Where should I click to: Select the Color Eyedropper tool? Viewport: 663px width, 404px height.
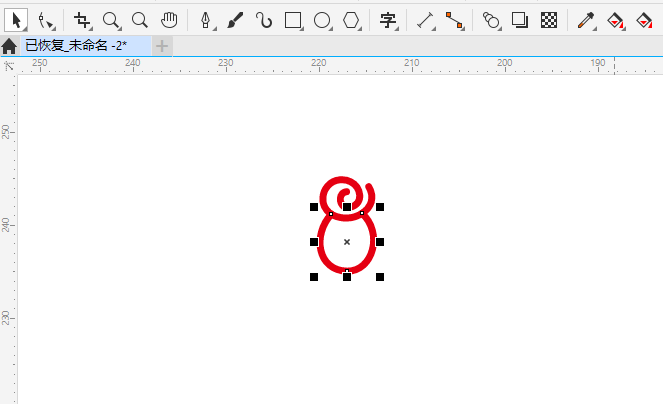586,20
